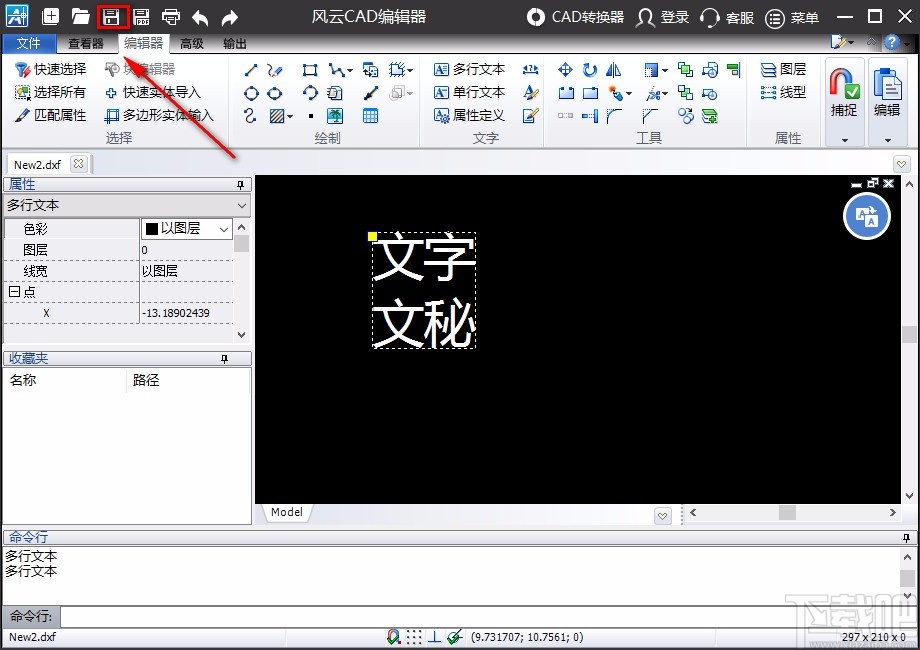
Task: Open the document tabs list dropdown
Action: click(x=901, y=164)
